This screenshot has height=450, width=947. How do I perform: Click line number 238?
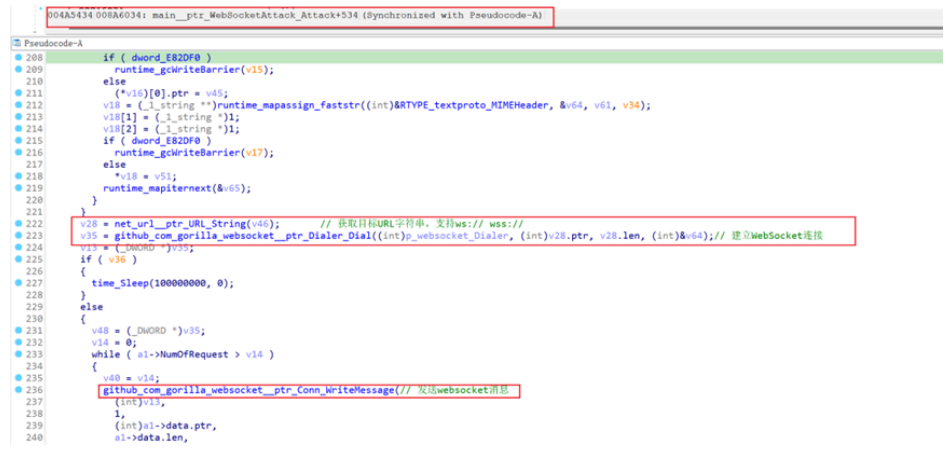[32, 414]
